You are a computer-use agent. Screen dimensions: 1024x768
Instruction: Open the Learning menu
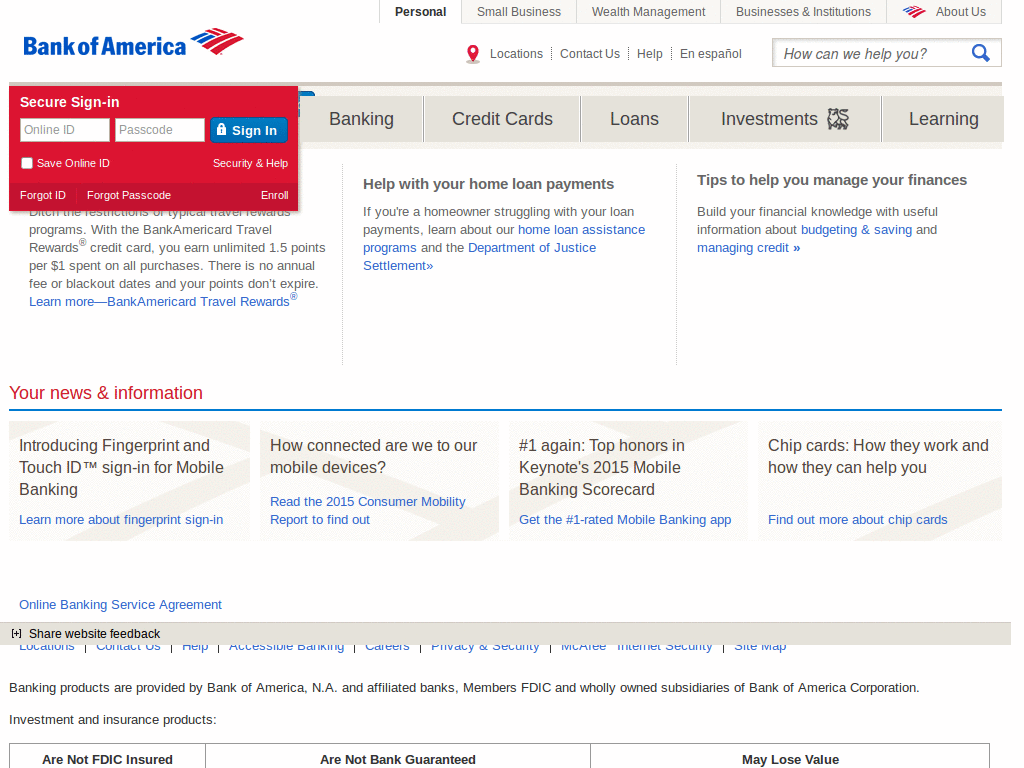point(944,119)
